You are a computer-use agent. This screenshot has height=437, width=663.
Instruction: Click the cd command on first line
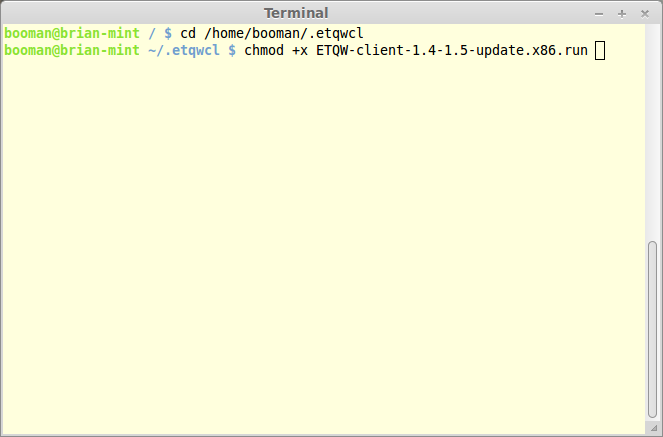(188, 33)
